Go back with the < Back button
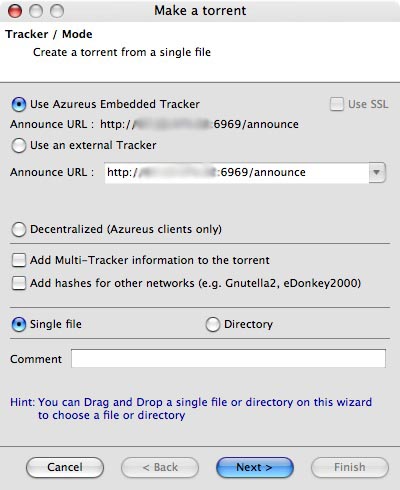 point(160,467)
